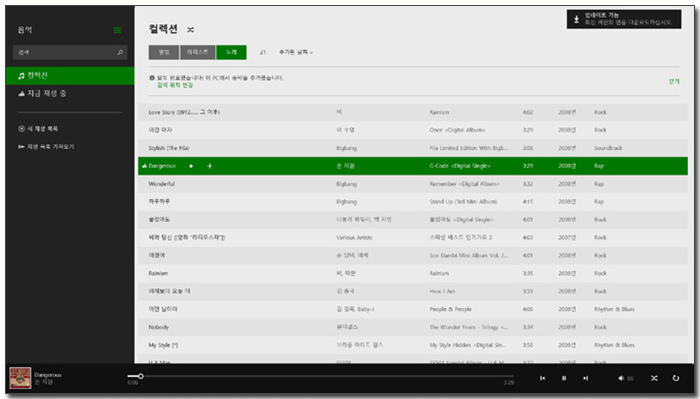Click the green location change link

pyautogui.click(x=175, y=85)
